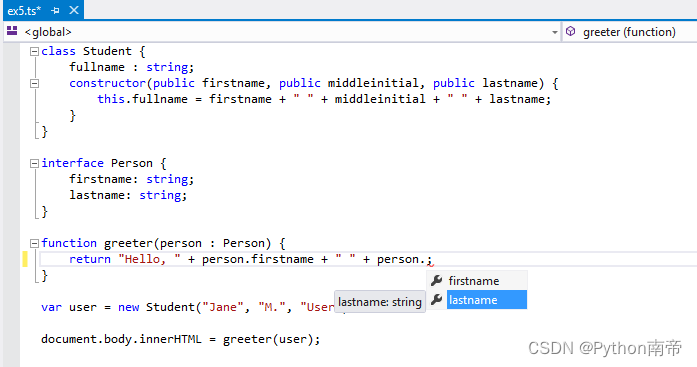Click the "Hello, " string literal
Screen dimensions: 697x367
[149, 259]
